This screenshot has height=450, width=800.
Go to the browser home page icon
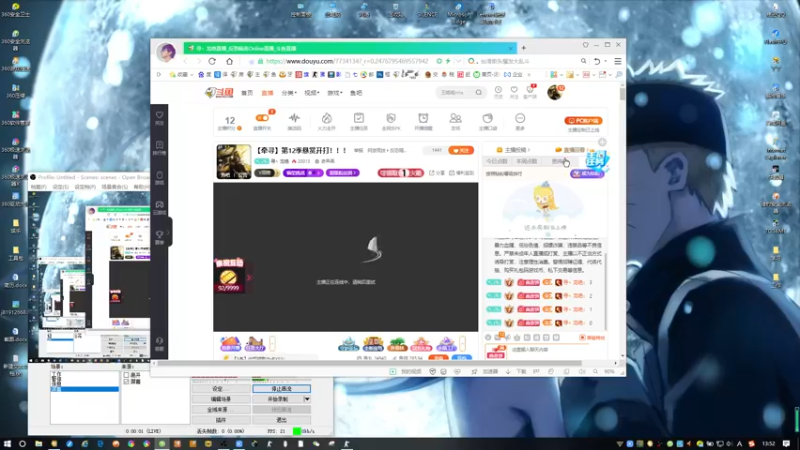[230, 61]
